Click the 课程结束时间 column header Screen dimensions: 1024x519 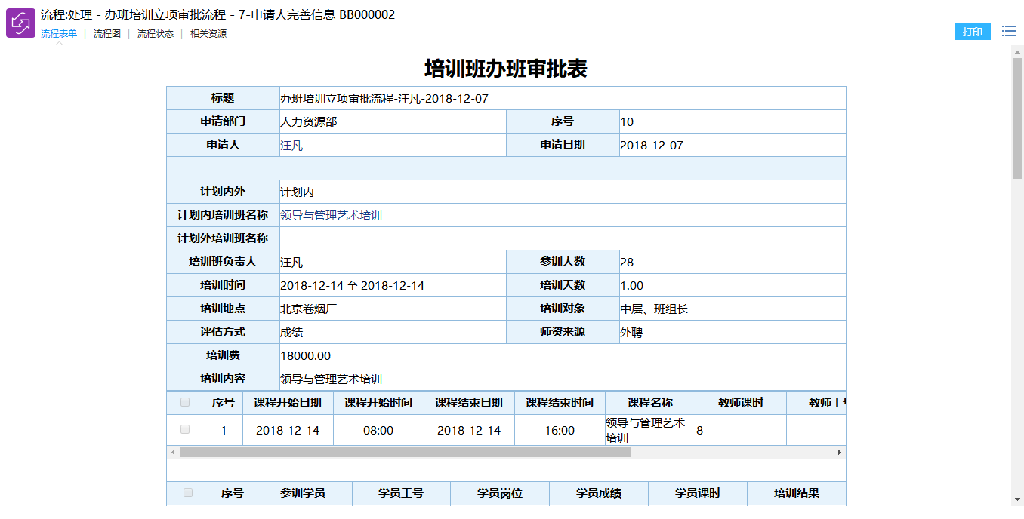(560, 403)
